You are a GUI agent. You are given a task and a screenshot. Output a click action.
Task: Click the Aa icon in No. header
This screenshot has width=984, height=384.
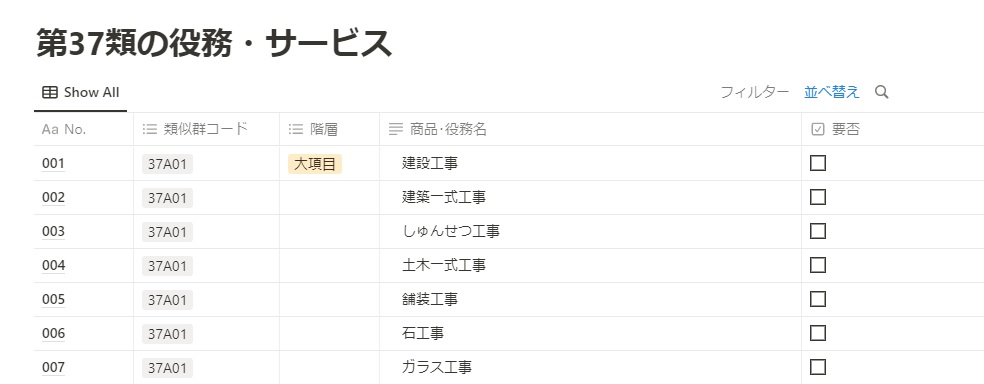click(50, 129)
